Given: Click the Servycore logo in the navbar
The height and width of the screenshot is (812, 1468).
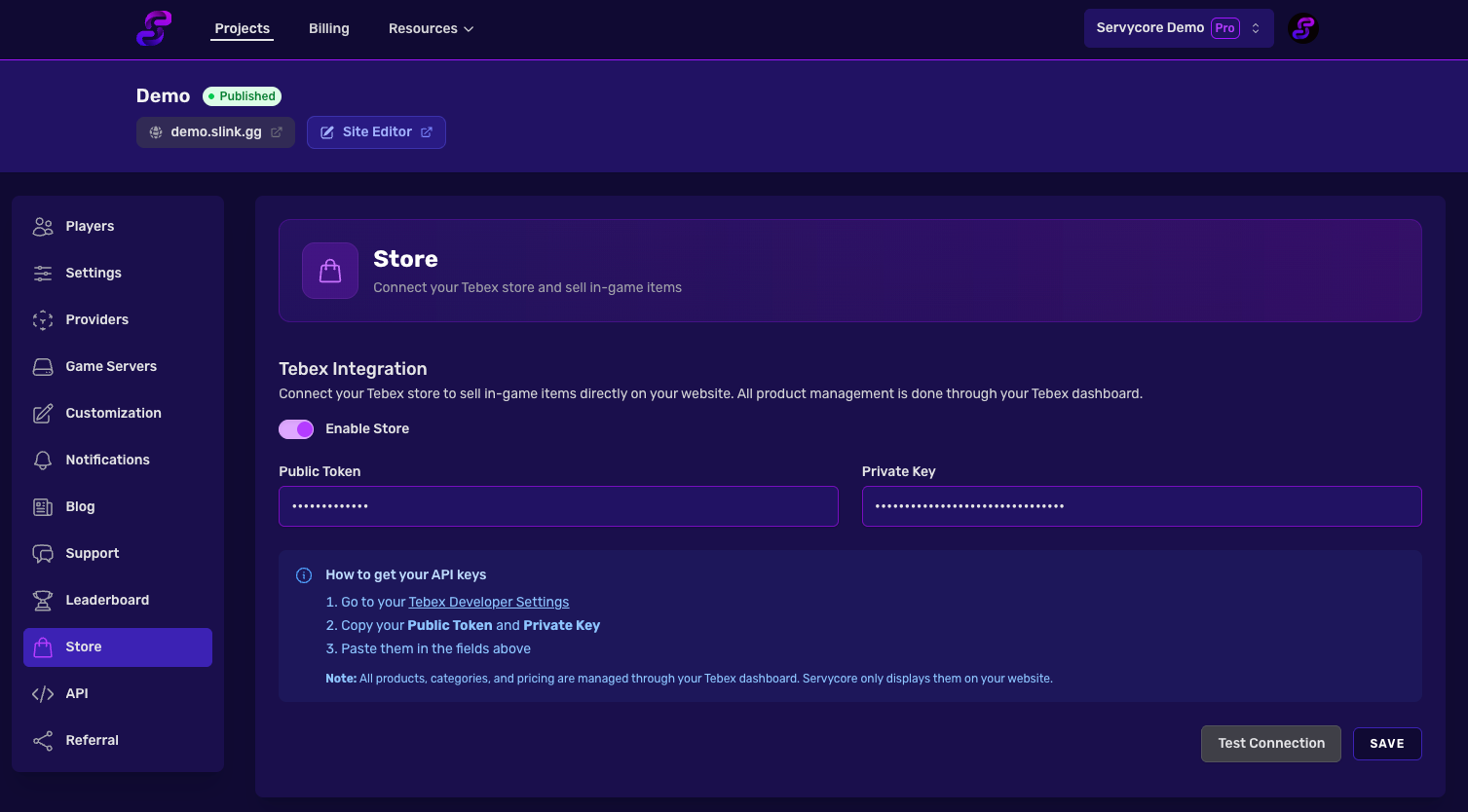Looking at the screenshot, I should (153, 28).
